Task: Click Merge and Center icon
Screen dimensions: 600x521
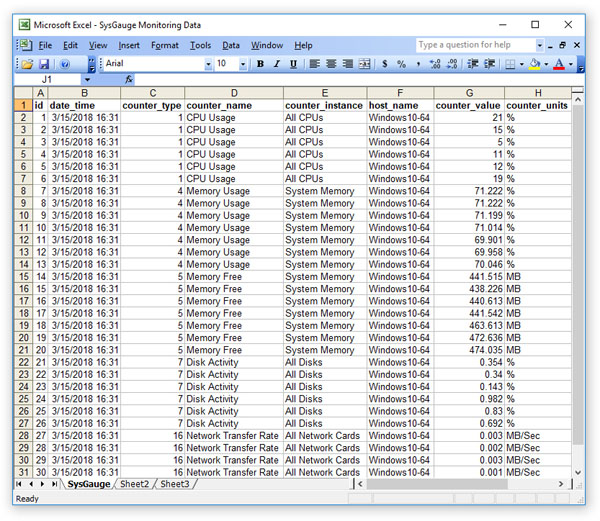Action: [x=364, y=64]
